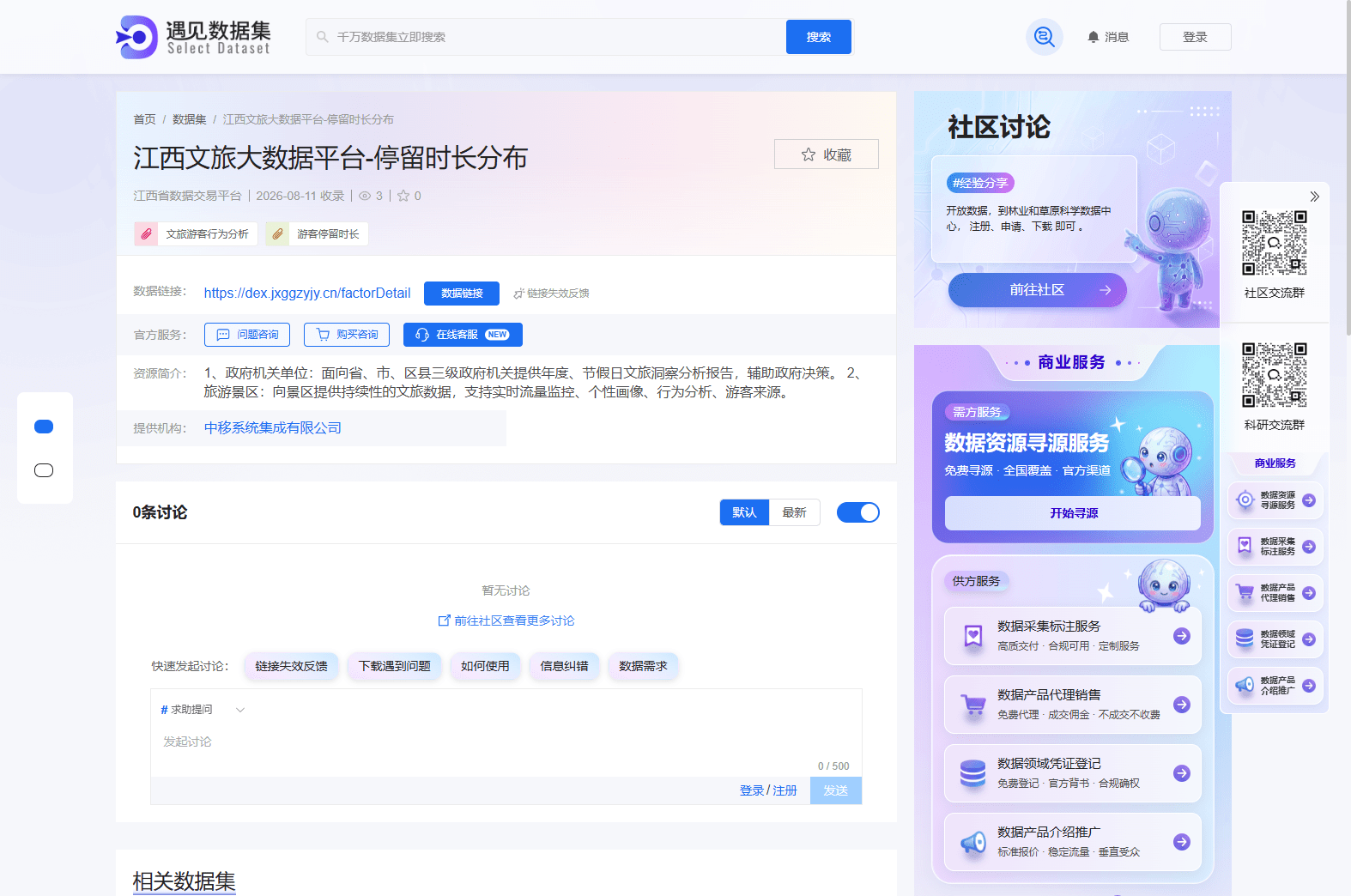Switch to 最新 sorting tab

pos(794,512)
